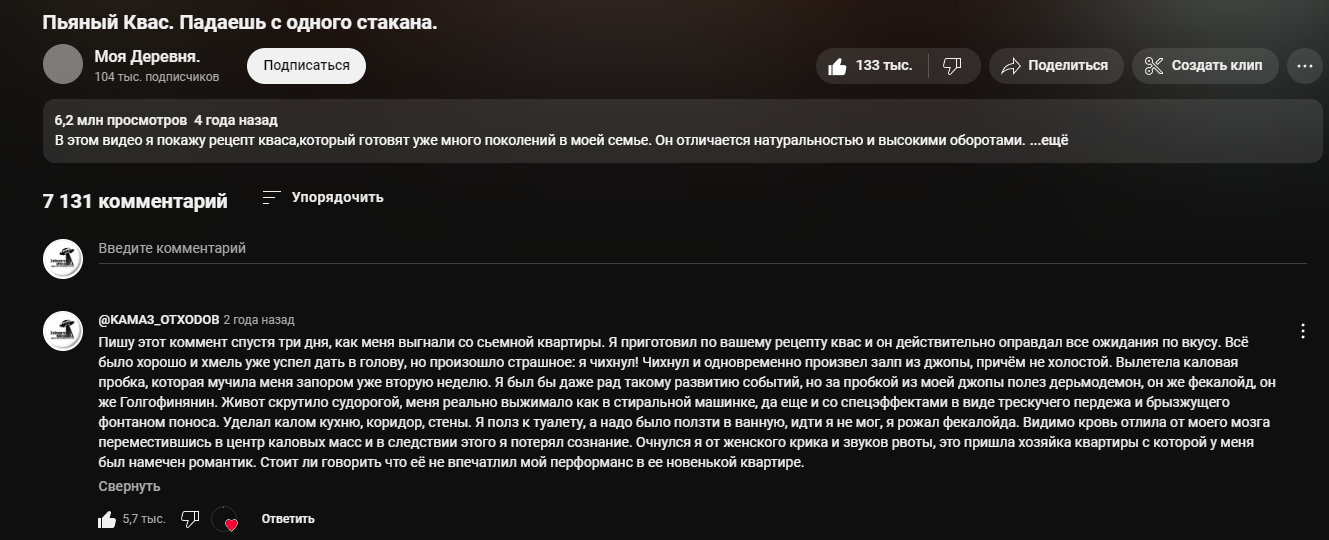Open the @КАМАЗ_ОТХОDOB username link
Screen dimensions: 1329x540
point(158,320)
